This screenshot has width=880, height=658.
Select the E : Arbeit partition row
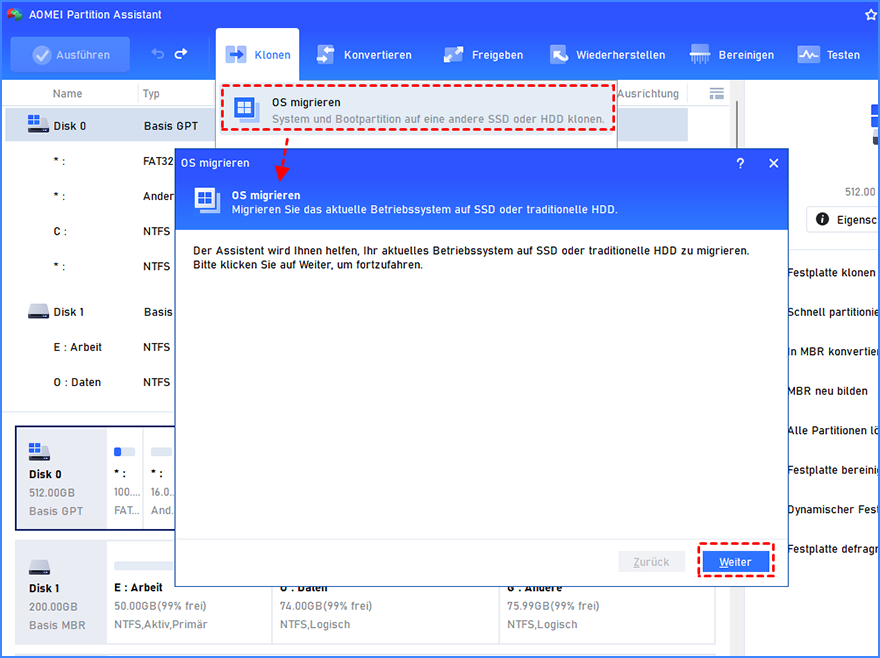point(91,347)
